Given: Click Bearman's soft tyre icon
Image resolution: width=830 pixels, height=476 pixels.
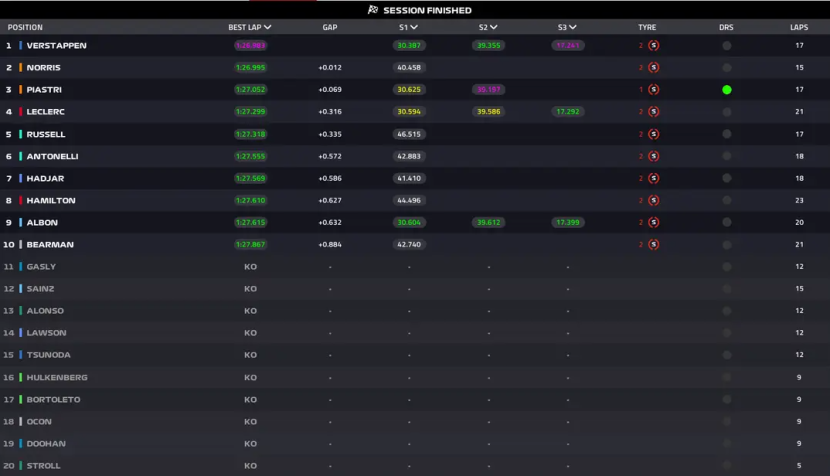Looking at the screenshot, I should point(654,245).
